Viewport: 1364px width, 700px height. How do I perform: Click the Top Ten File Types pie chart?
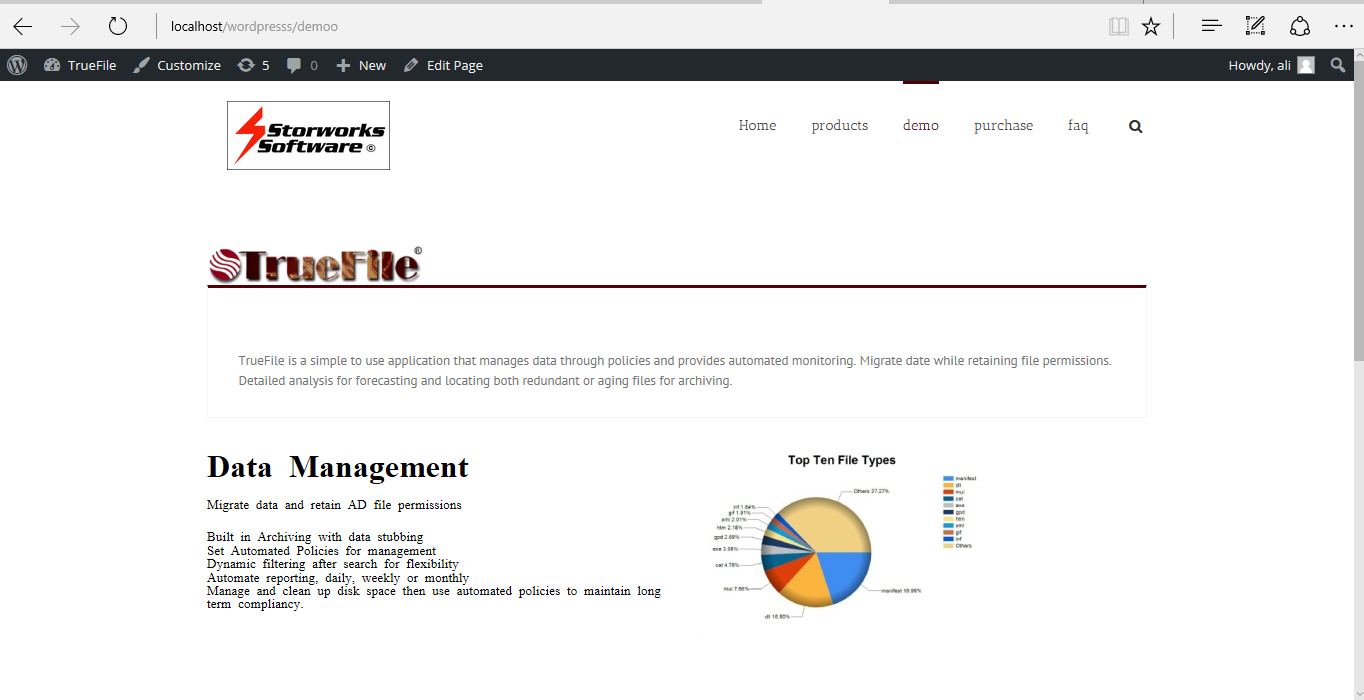817,552
